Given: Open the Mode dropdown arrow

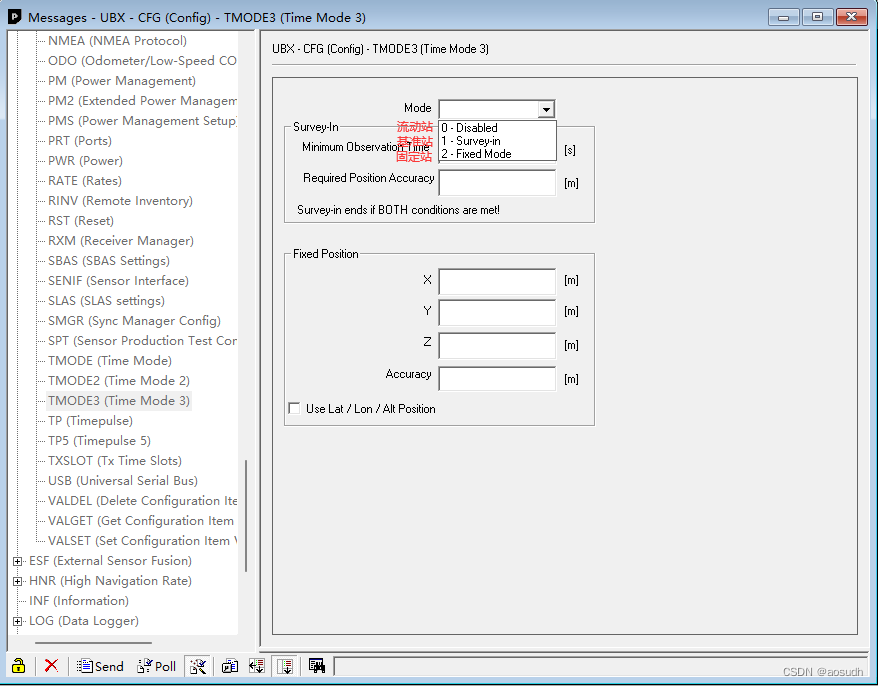Looking at the screenshot, I should click(547, 109).
